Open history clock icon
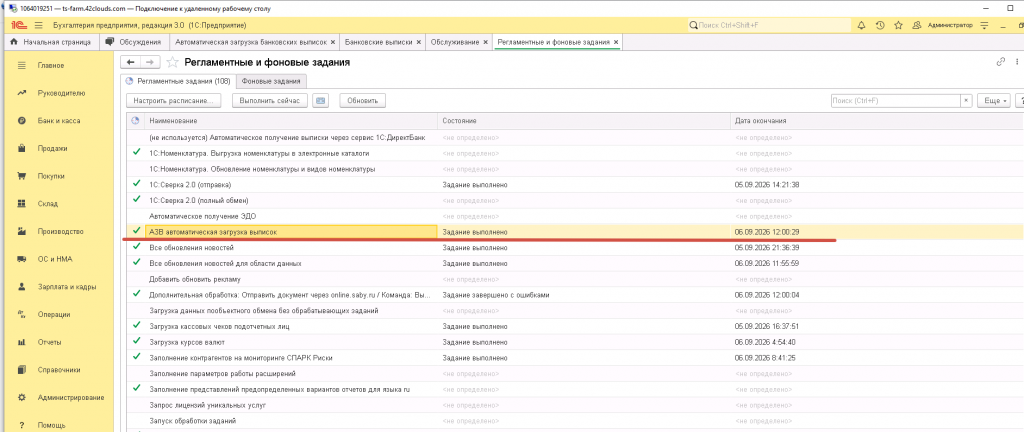 click(x=880, y=25)
